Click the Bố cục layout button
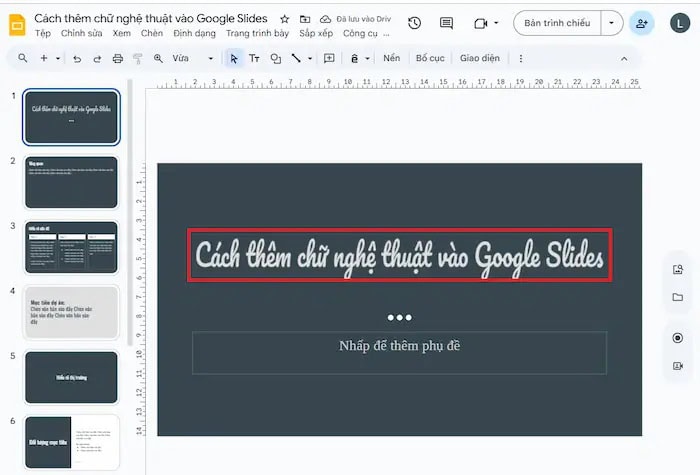 pos(430,58)
